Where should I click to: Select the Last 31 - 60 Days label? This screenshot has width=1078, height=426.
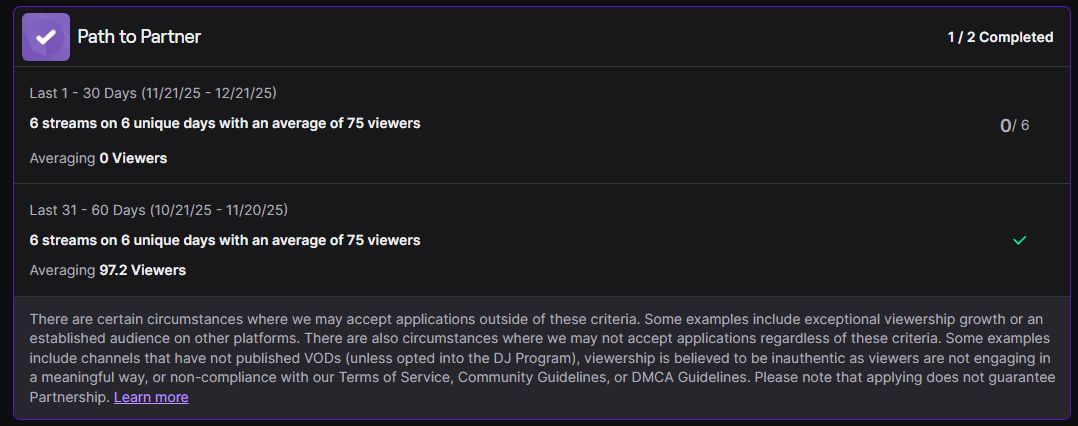(87, 210)
